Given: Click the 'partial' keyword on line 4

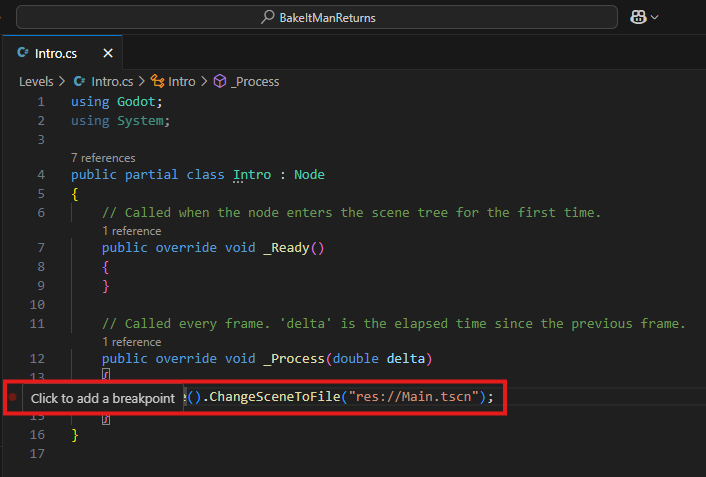Looking at the screenshot, I should tap(151, 175).
